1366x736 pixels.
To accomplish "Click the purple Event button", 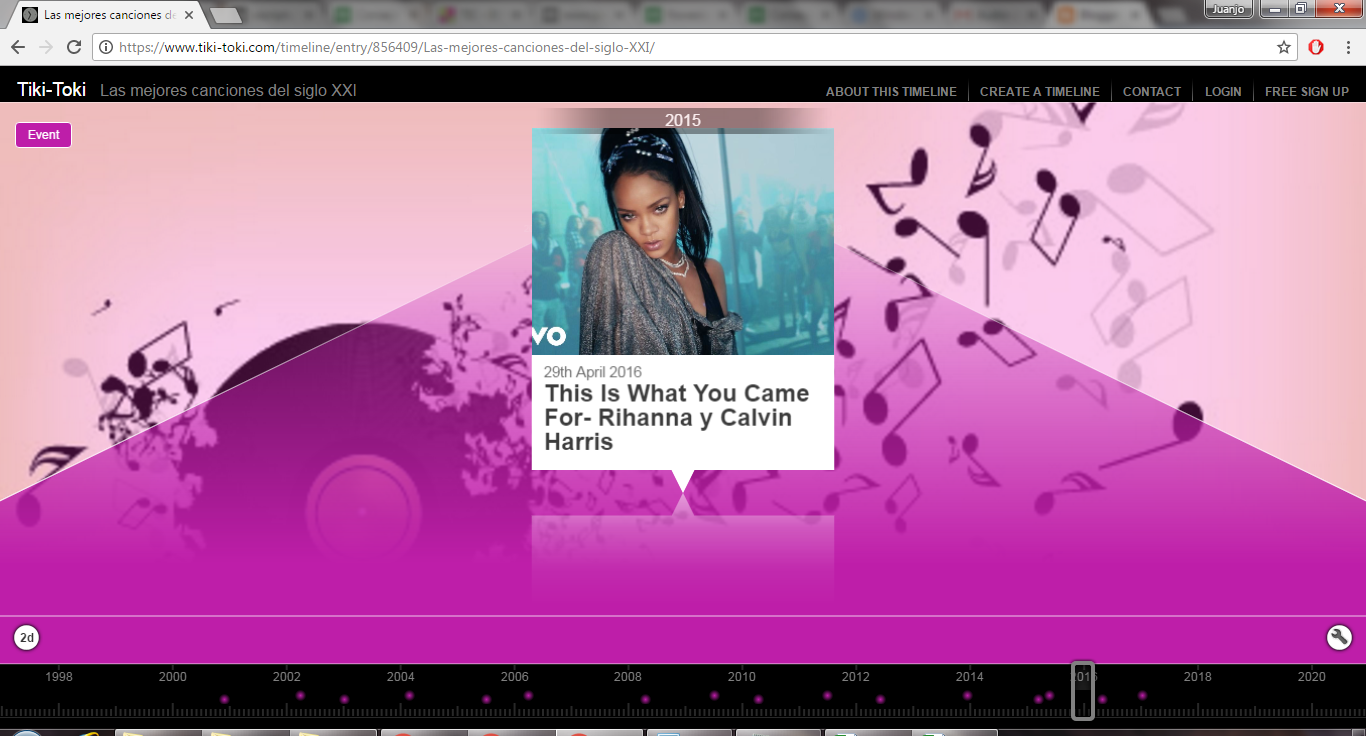I will (43, 135).
